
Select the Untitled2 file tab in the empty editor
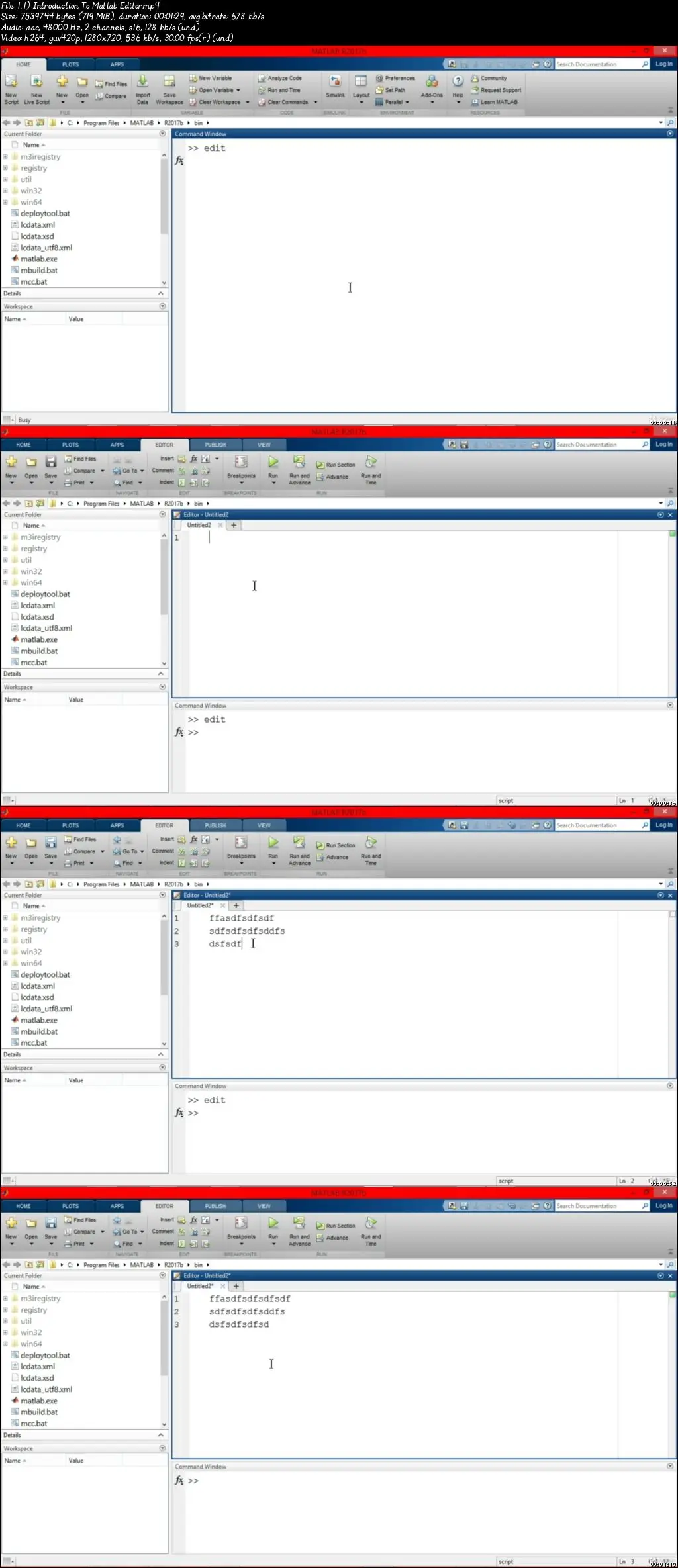(199, 525)
